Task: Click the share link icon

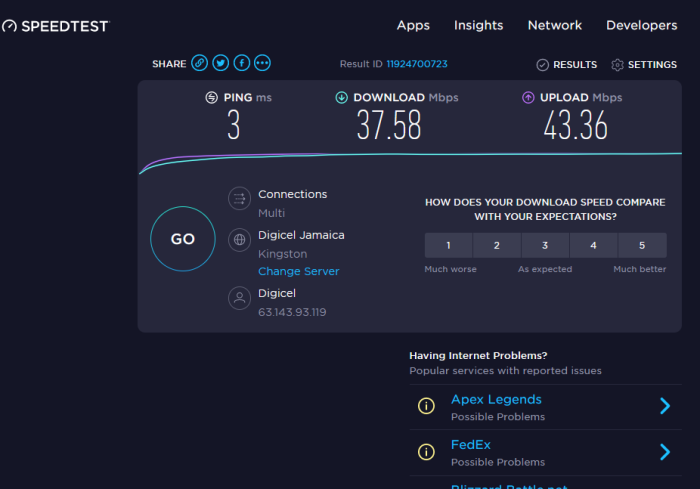Action: 200,63
